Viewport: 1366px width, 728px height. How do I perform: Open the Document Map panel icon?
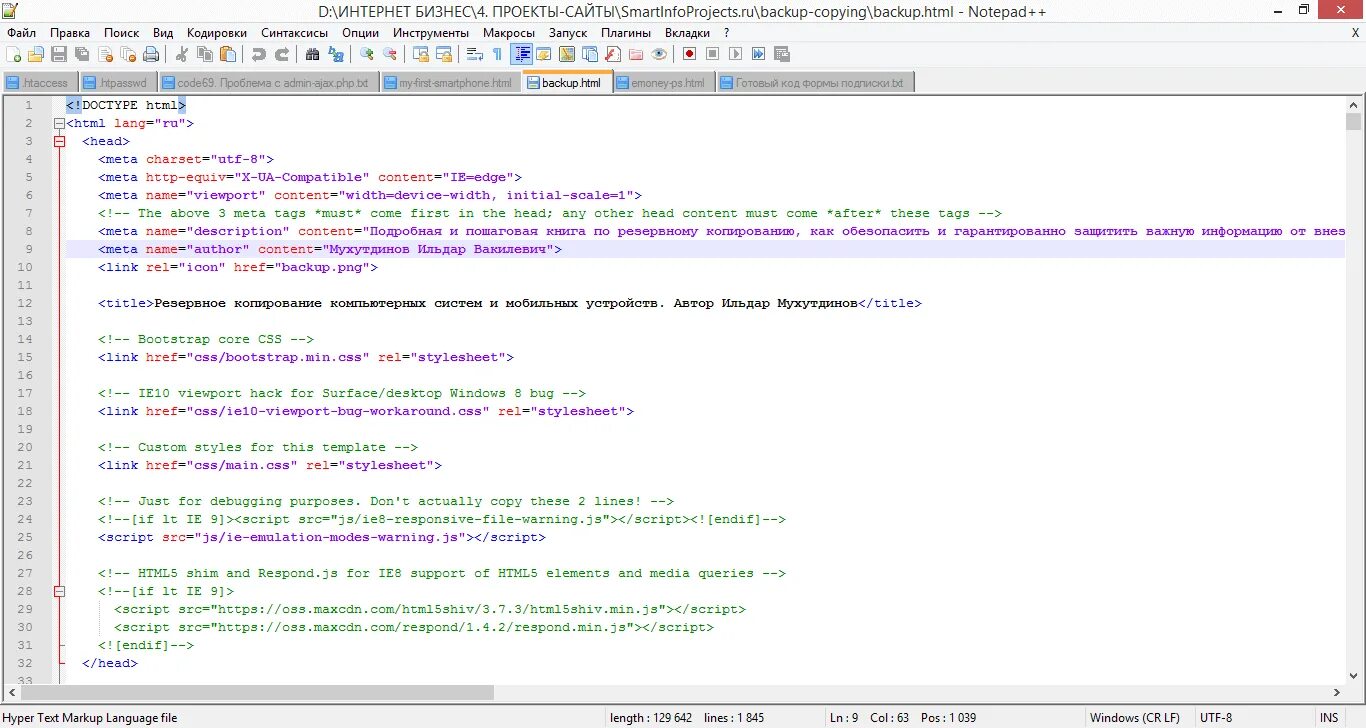pos(567,54)
